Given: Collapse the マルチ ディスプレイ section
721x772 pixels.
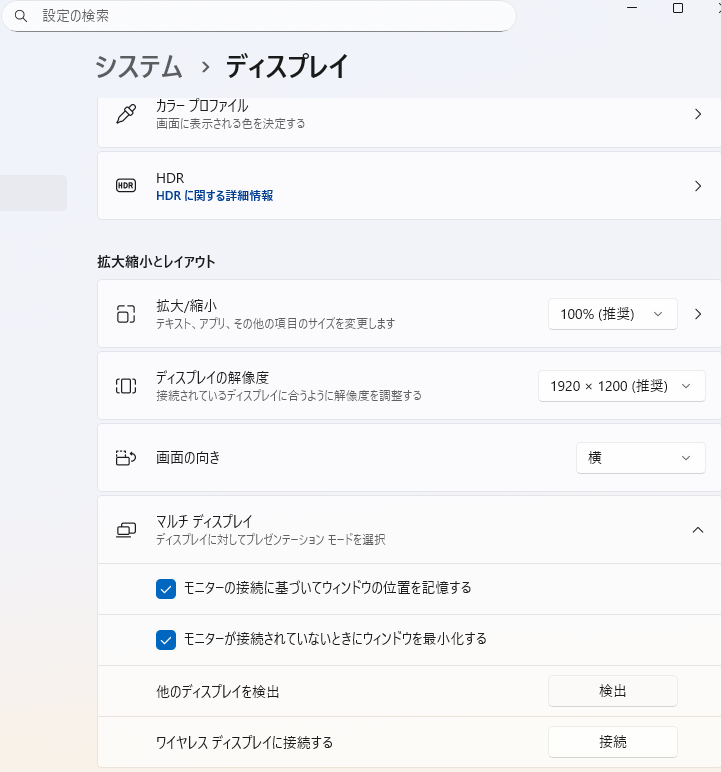Looking at the screenshot, I should click(x=698, y=530).
